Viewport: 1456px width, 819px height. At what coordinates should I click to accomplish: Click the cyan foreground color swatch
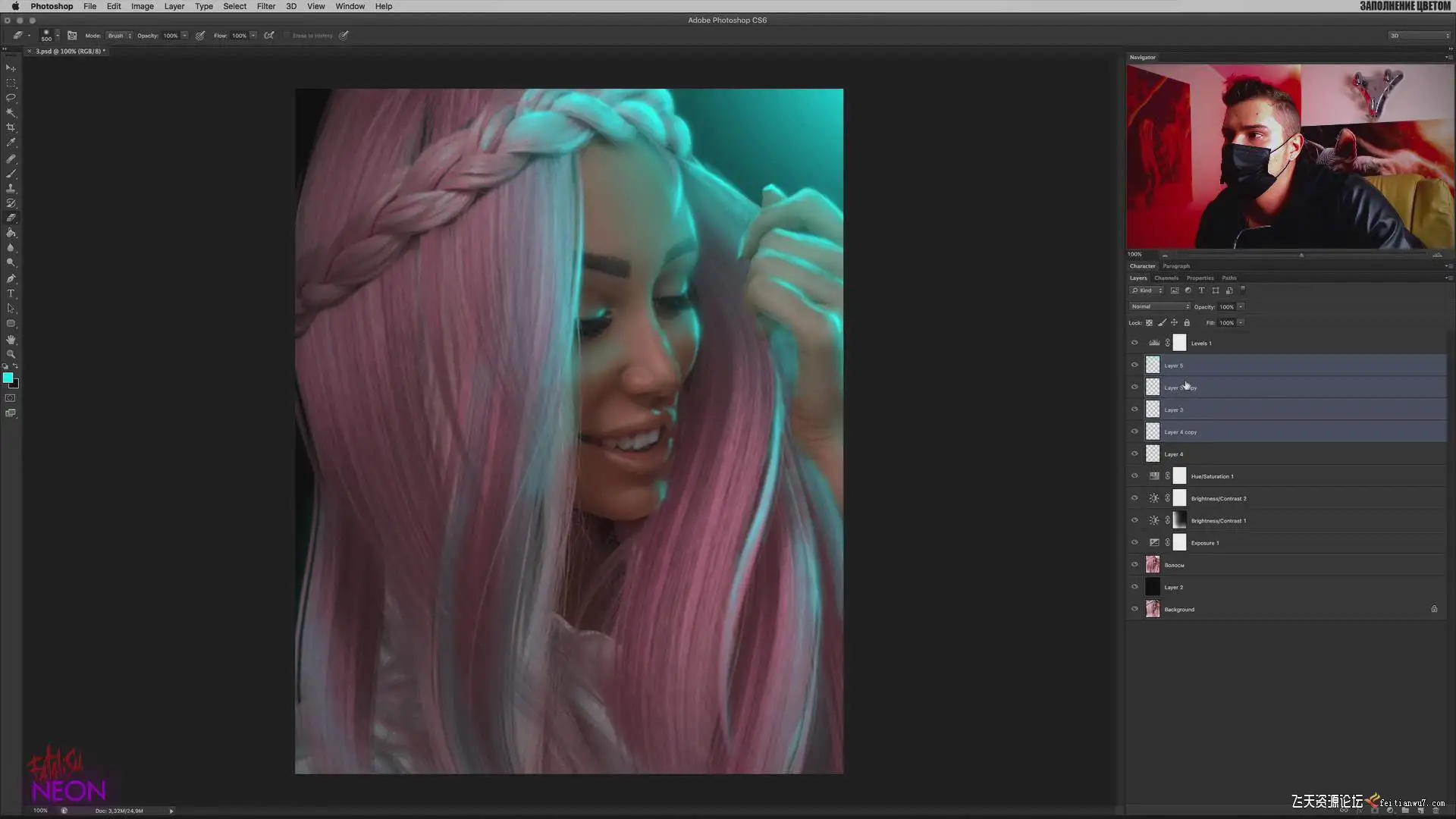8,378
